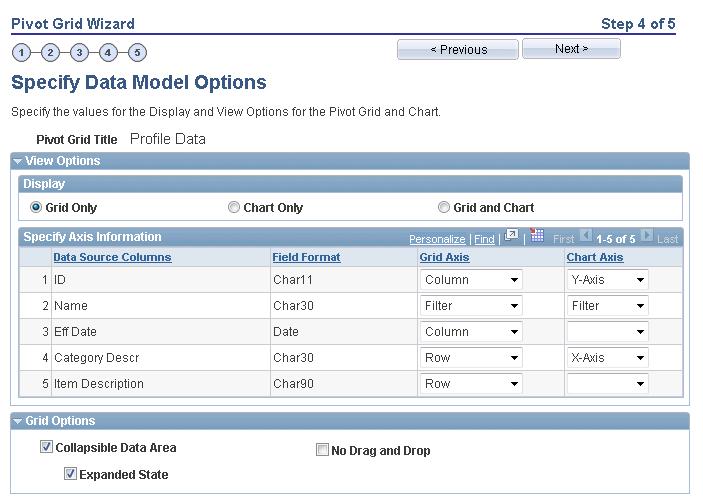Open Grid Axis dropdown for Category Descr
The width and height of the screenshot is (703, 501).
471,358
